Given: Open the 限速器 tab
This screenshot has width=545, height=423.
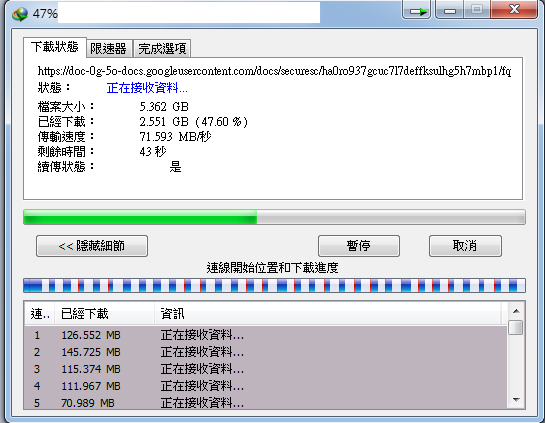Looking at the screenshot, I should coord(108,48).
